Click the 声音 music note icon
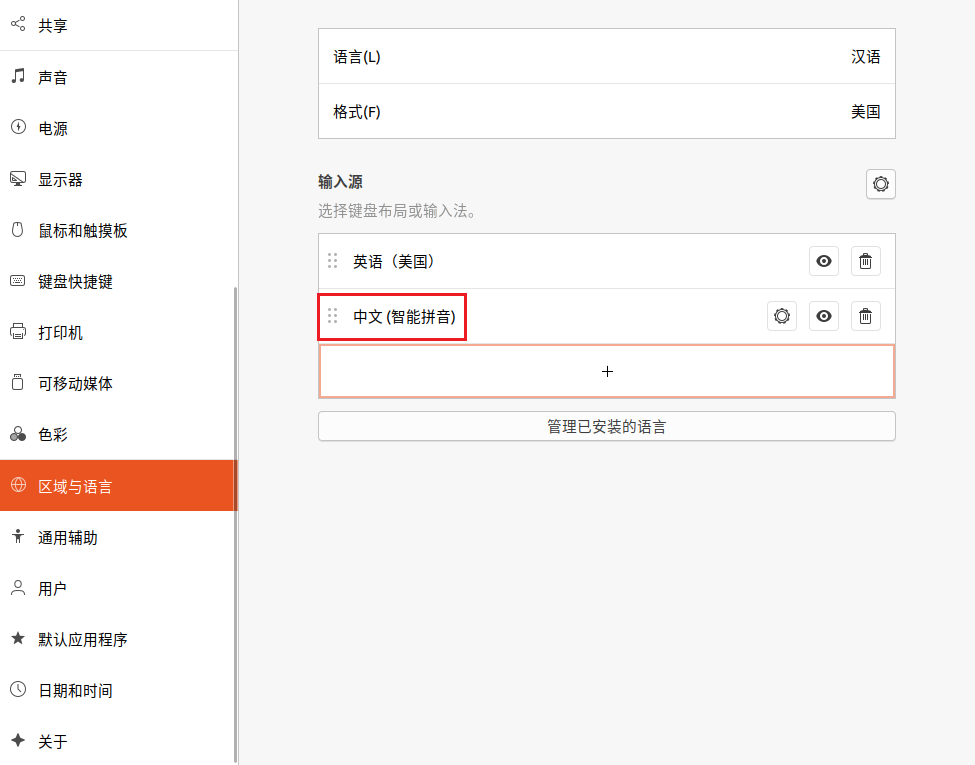975x765 pixels. [17, 77]
